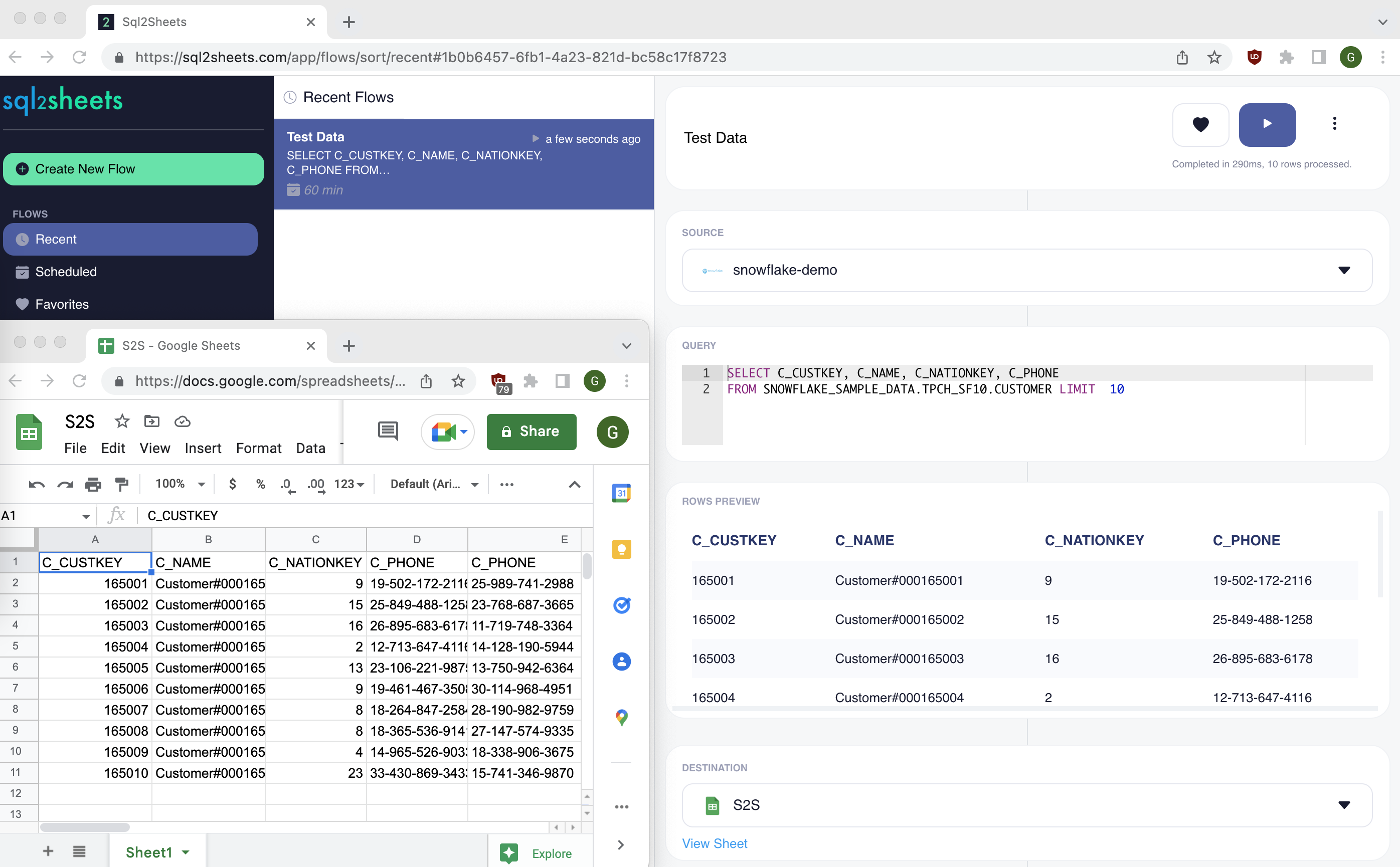Reload the sql2sheets browser page
This screenshot has height=867, width=1400.
[x=79, y=57]
